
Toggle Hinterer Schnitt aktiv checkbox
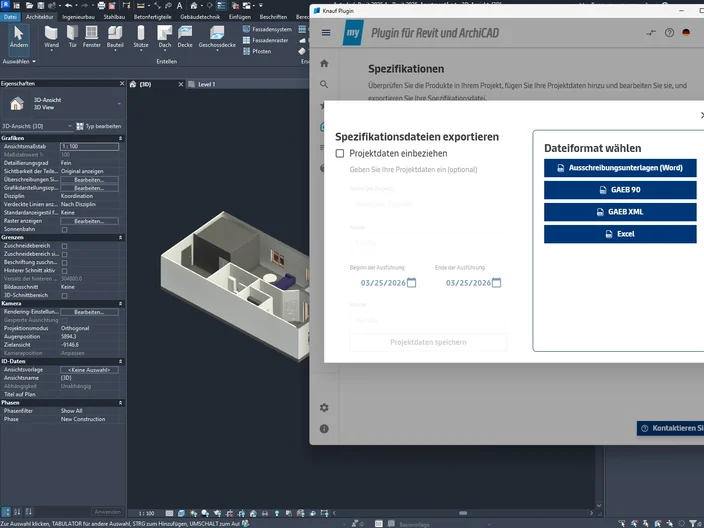pos(65,271)
